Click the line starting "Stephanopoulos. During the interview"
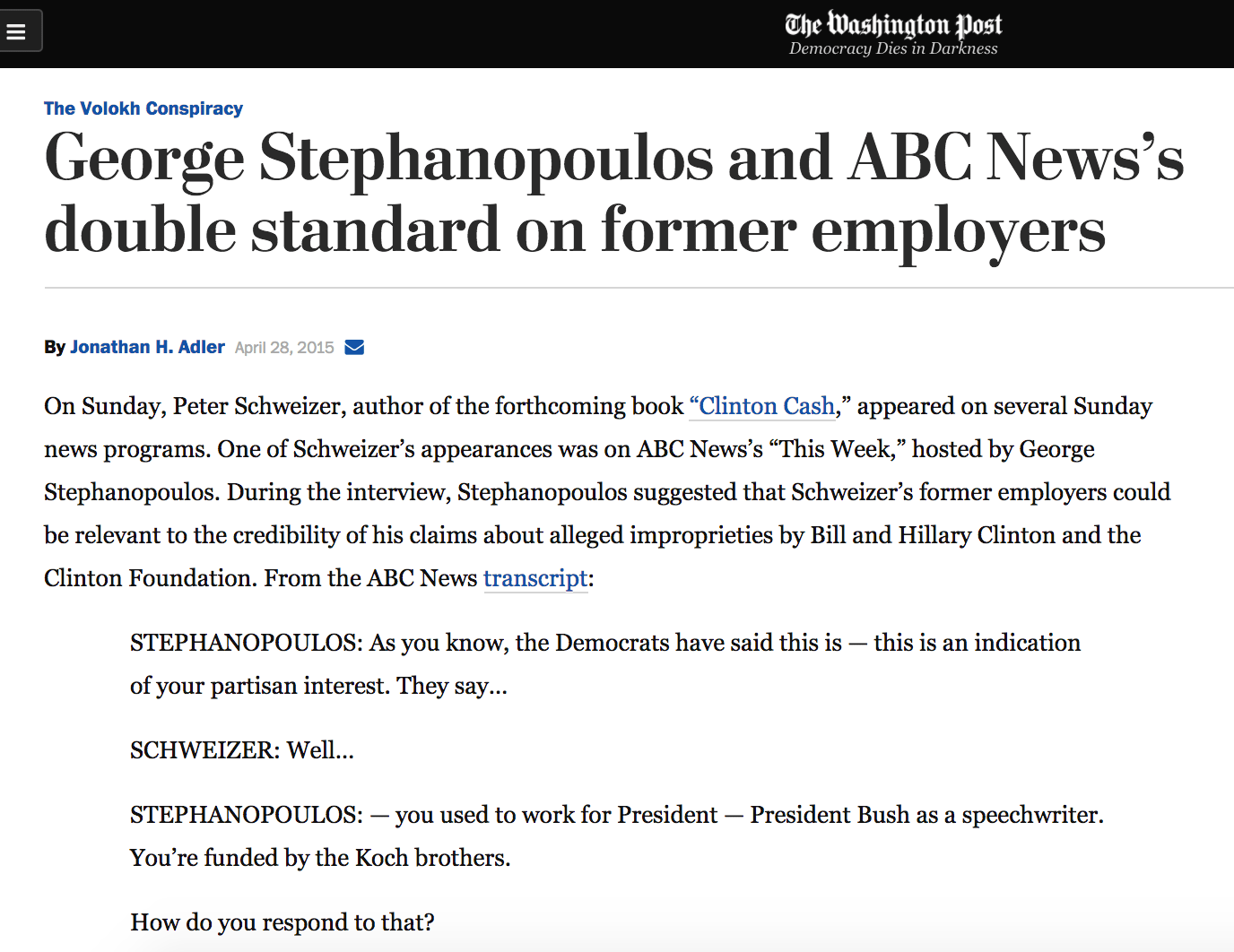The height and width of the screenshot is (952, 1234). click(607, 492)
